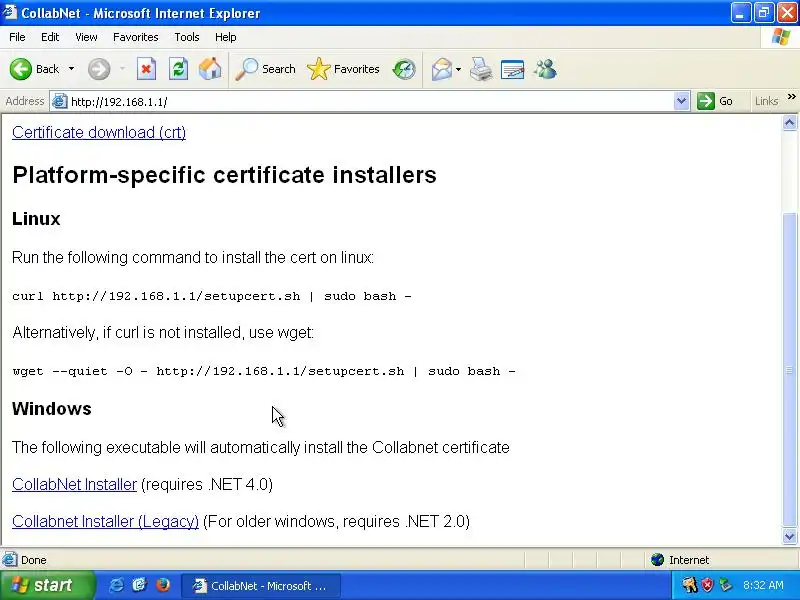Open the History clock icon

click(x=404, y=69)
